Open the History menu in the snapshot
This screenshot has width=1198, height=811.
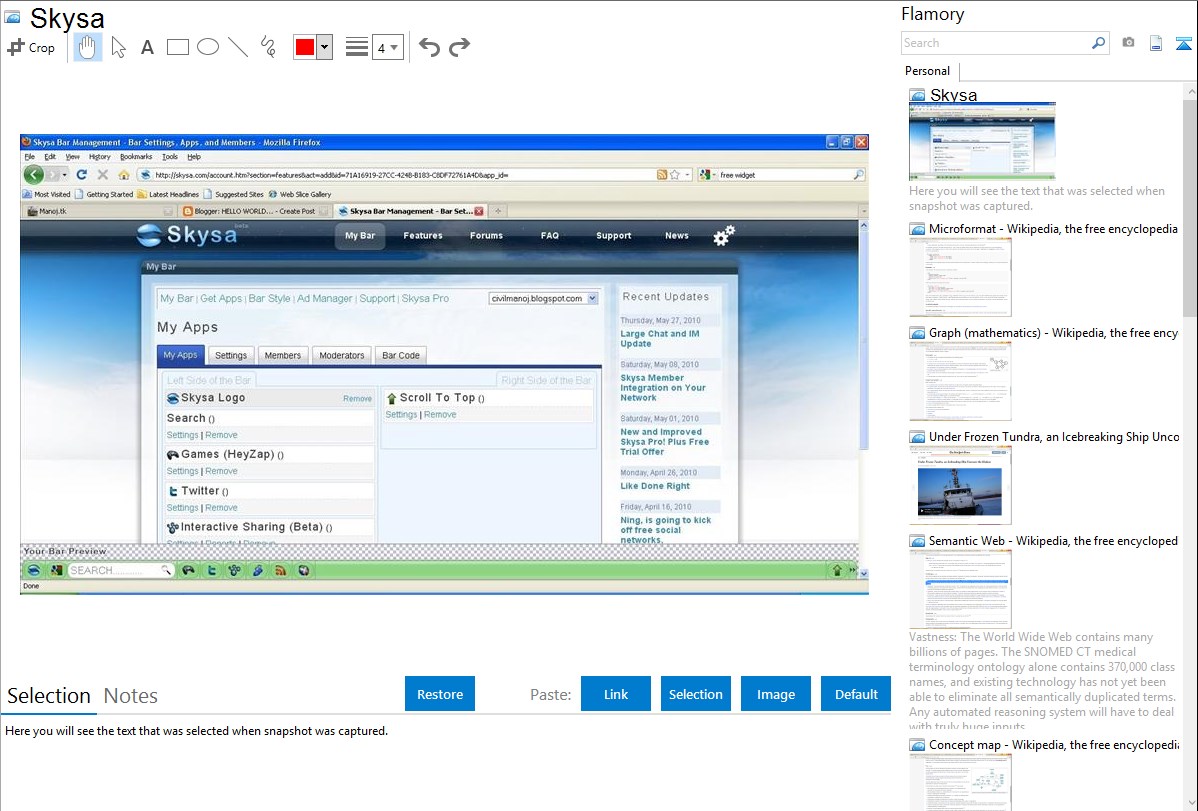click(99, 157)
